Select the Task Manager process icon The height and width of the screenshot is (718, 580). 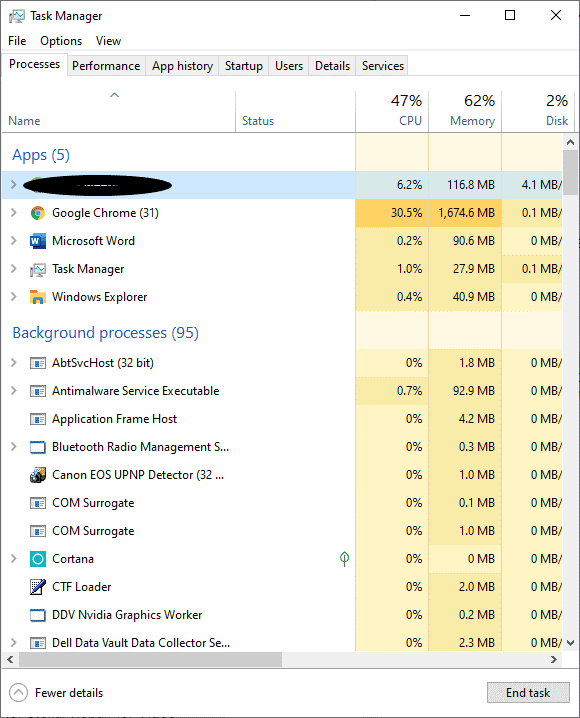38,269
